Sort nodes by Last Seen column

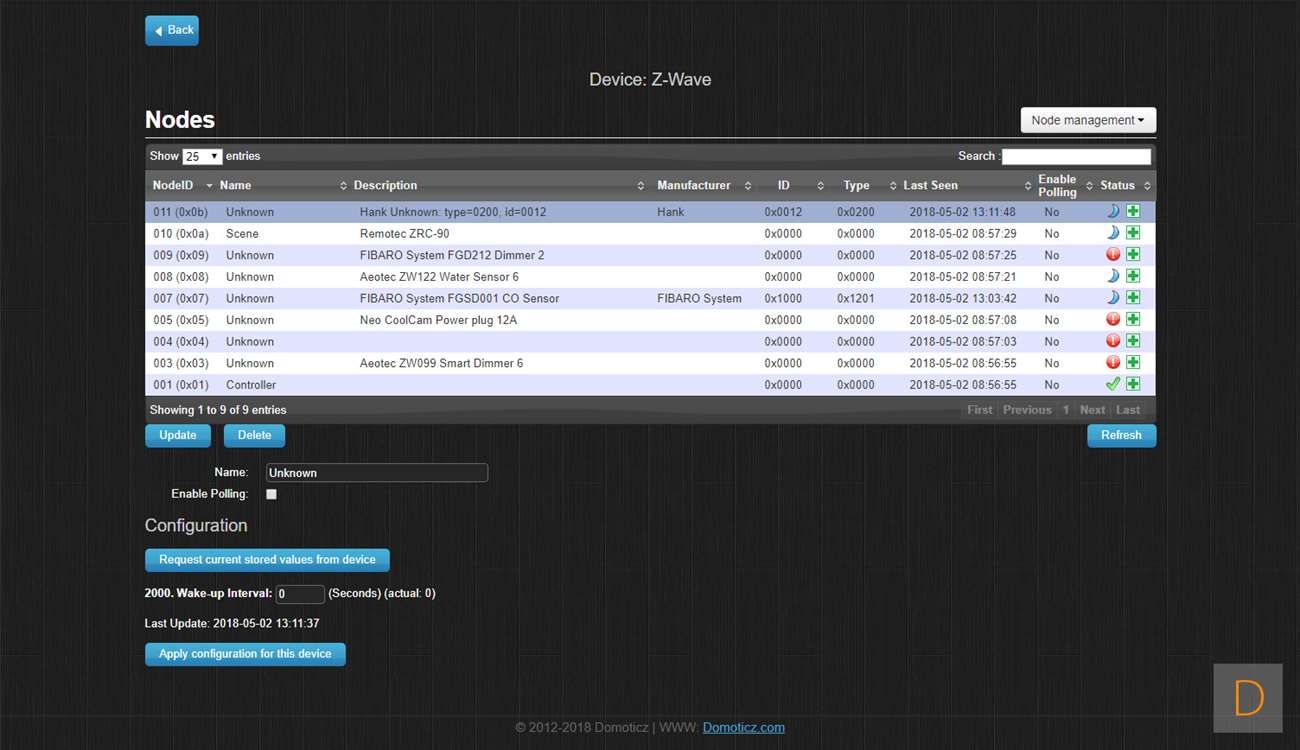pyautogui.click(x=930, y=186)
